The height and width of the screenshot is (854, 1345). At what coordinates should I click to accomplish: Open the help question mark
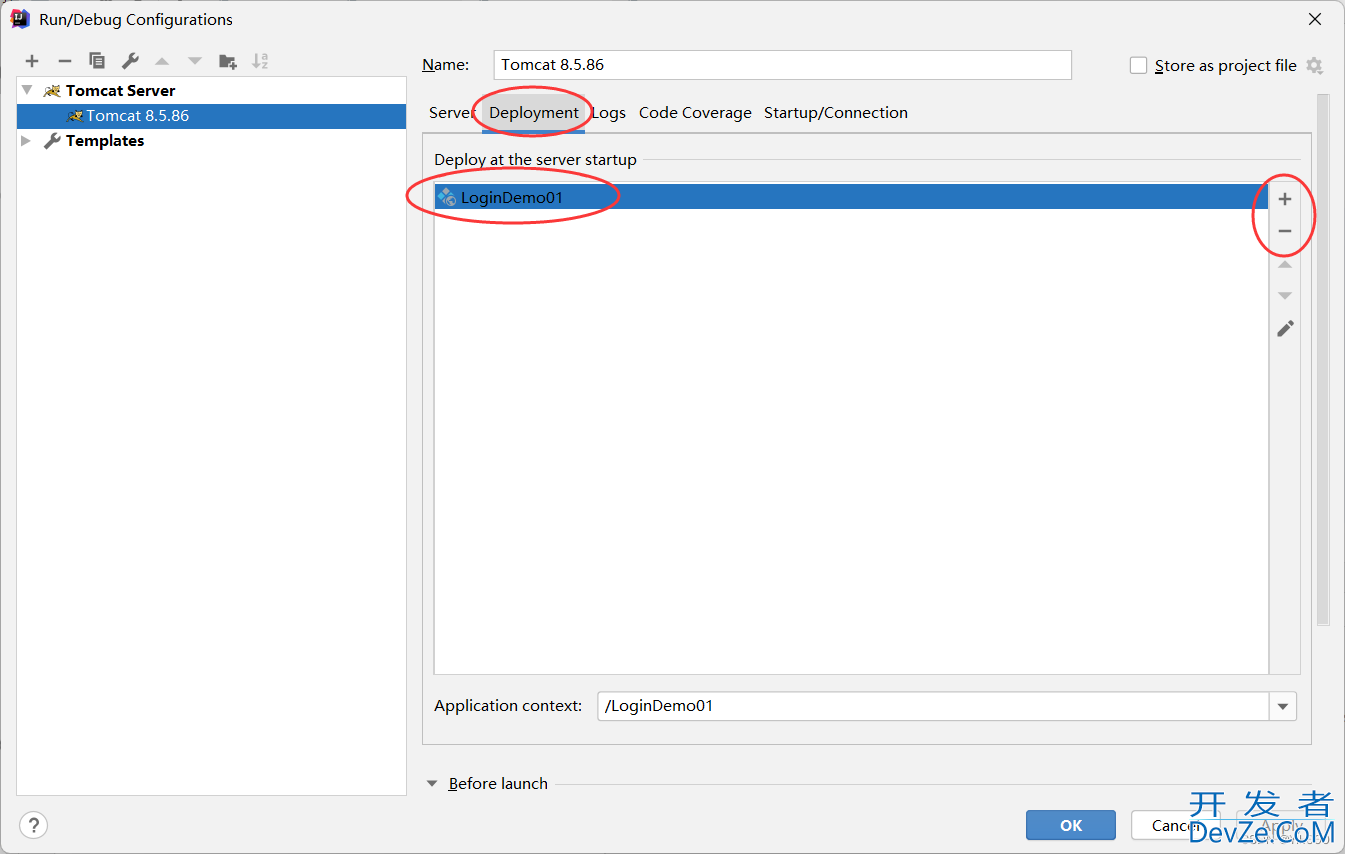[x=33, y=825]
